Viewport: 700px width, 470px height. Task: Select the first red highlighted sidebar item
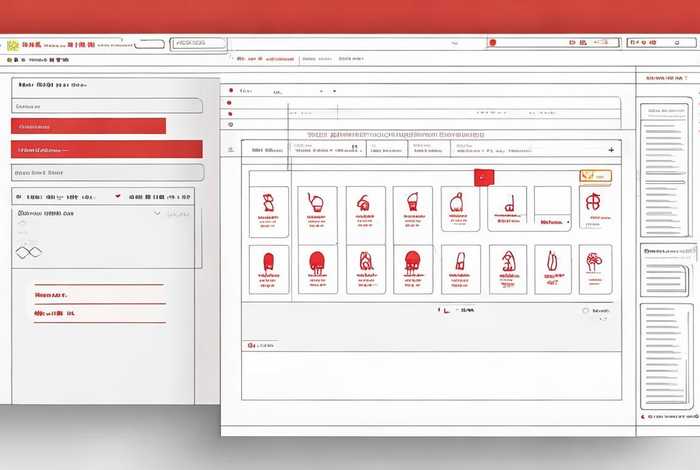(x=88, y=126)
